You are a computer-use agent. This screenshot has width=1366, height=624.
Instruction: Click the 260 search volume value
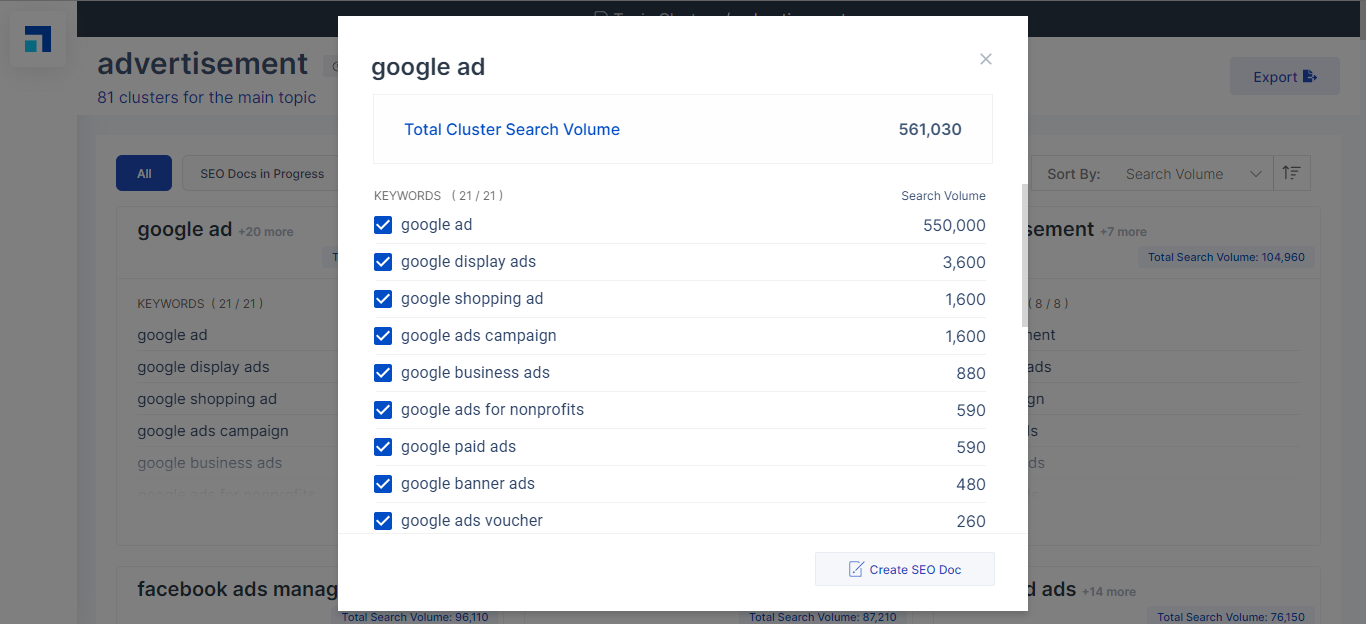pyautogui.click(x=971, y=522)
